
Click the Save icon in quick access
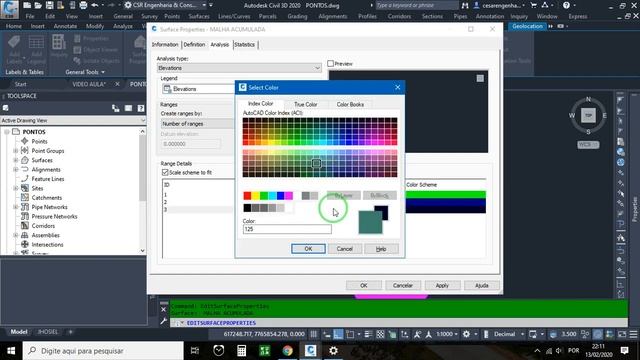(x=49, y=5)
